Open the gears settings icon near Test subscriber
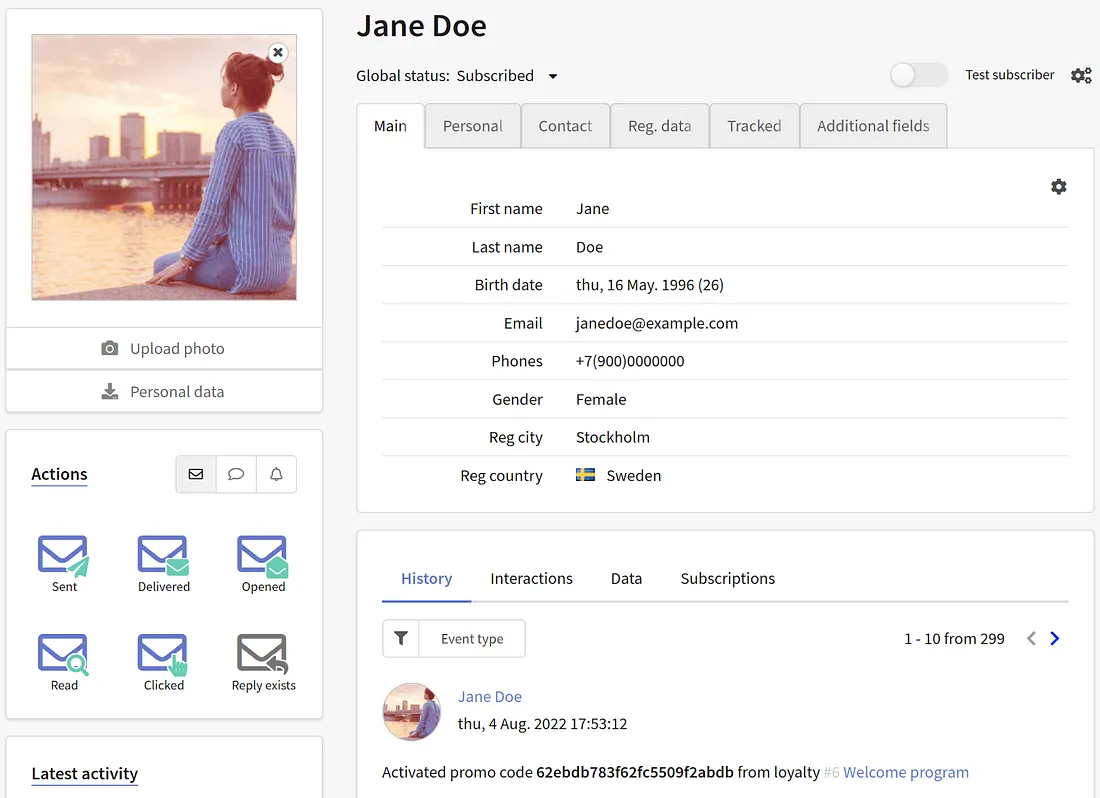This screenshot has height=798, width=1100. coord(1081,75)
